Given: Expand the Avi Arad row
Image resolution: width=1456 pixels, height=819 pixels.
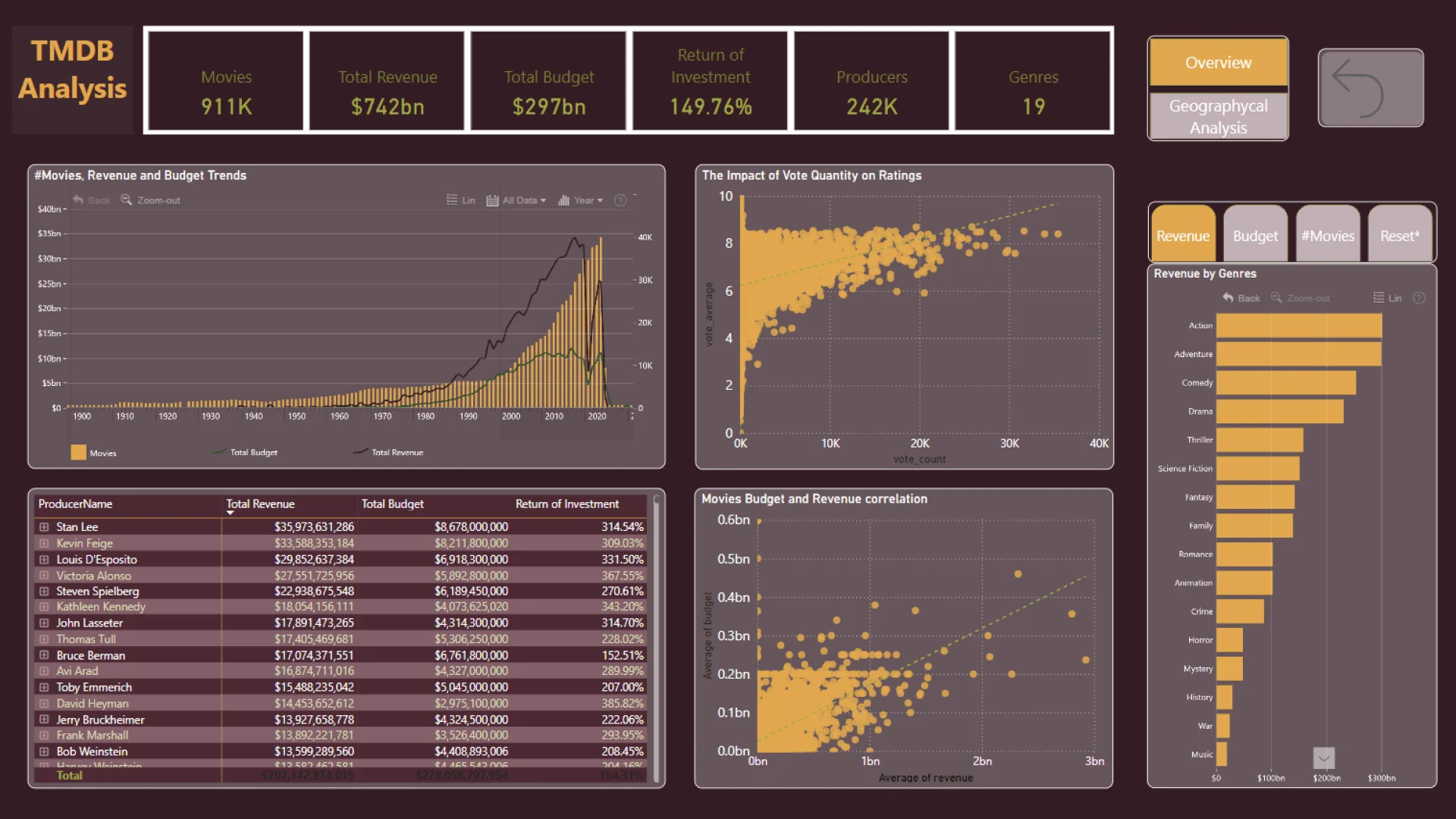Looking at the screenshot, I should 44,671.
